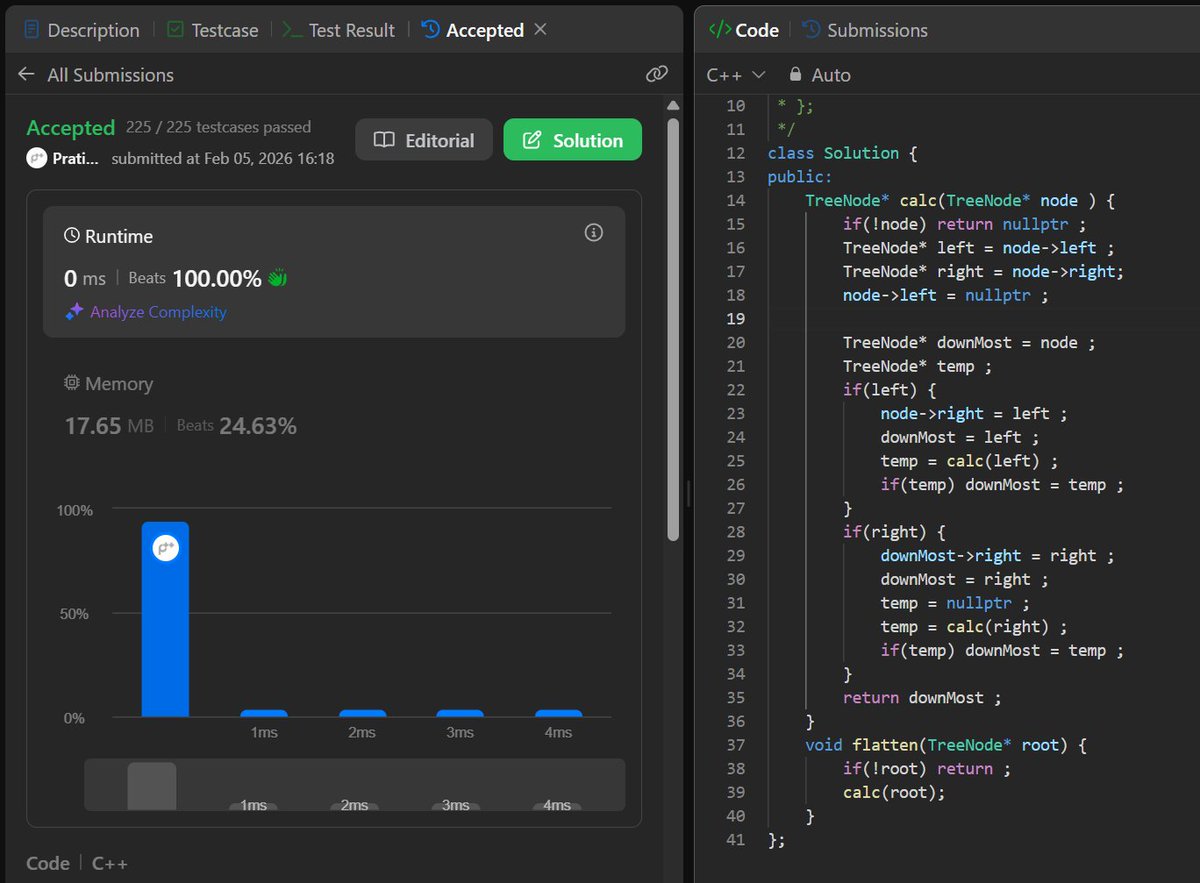Screen dimensions: 1200x883
Task: Click the Testcase checkbox icon
Action: pos(175,30)
